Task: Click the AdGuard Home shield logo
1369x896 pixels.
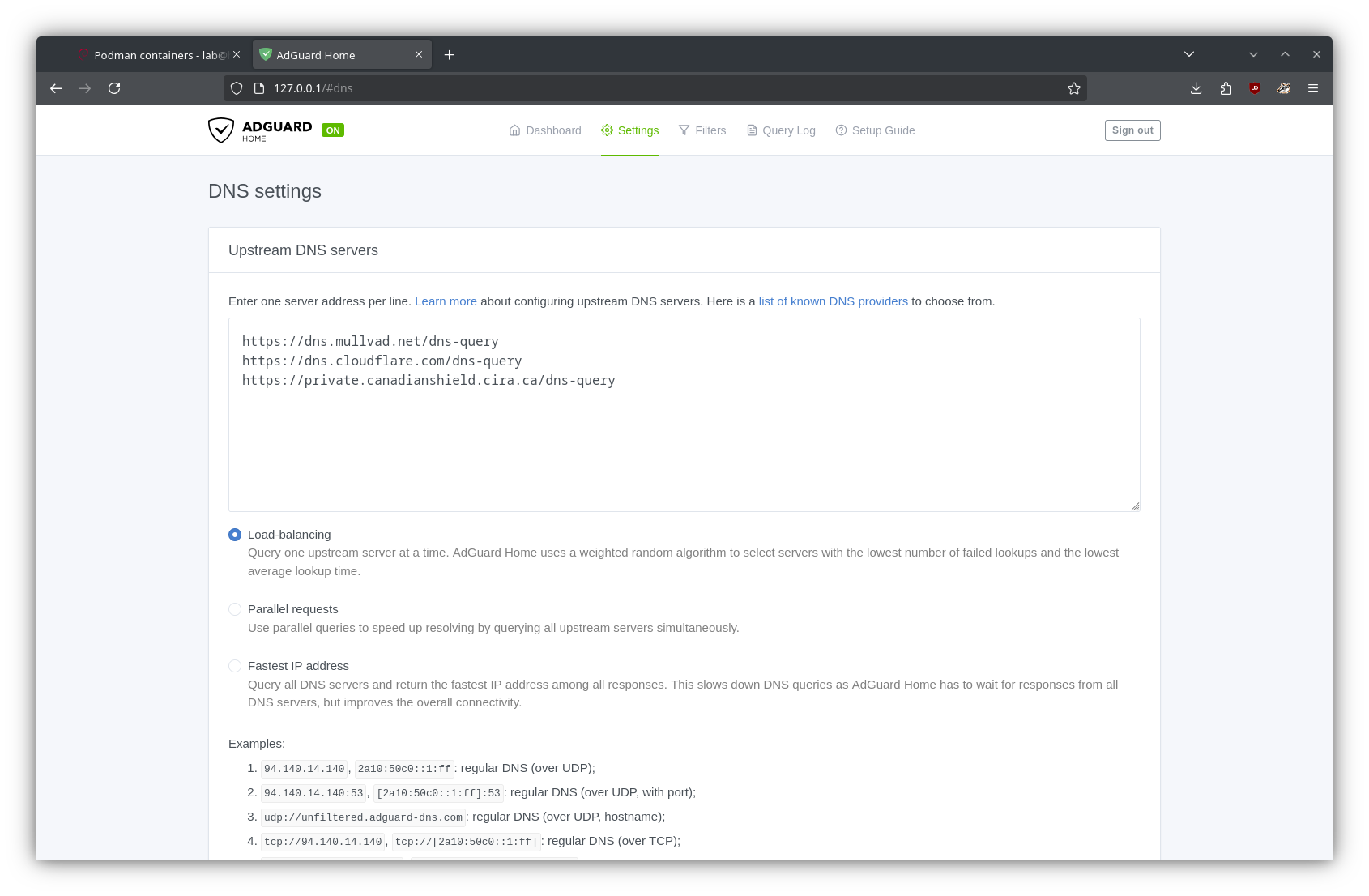Action: point(221,130)
